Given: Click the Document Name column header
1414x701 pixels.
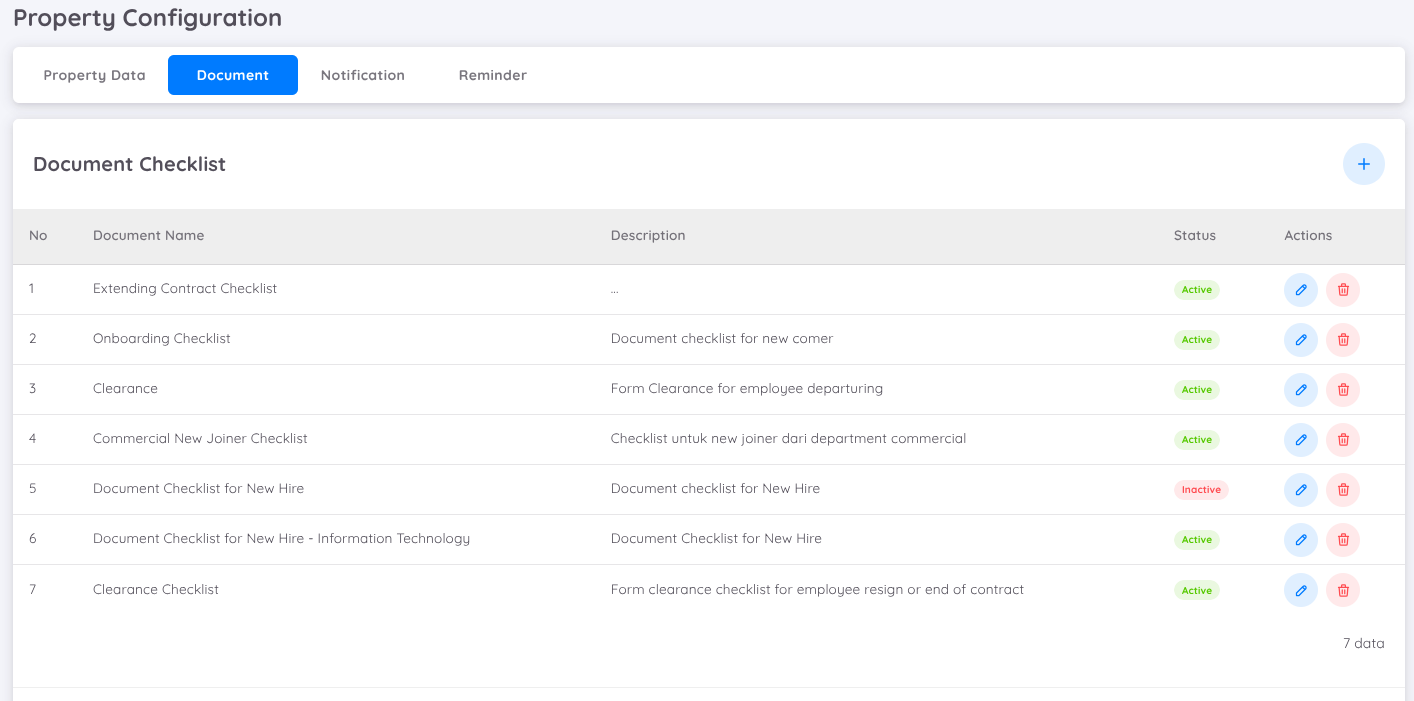Looking at the screenshot, I should click(x=148, y=236).
